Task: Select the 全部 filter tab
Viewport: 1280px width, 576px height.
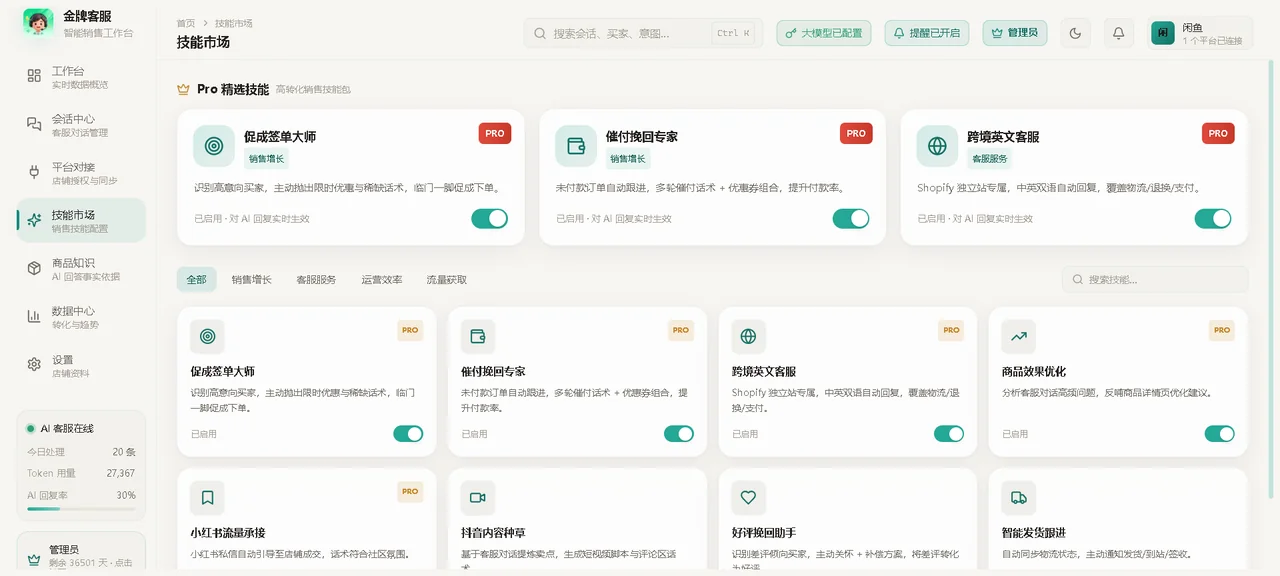Action: coord(196,280)
